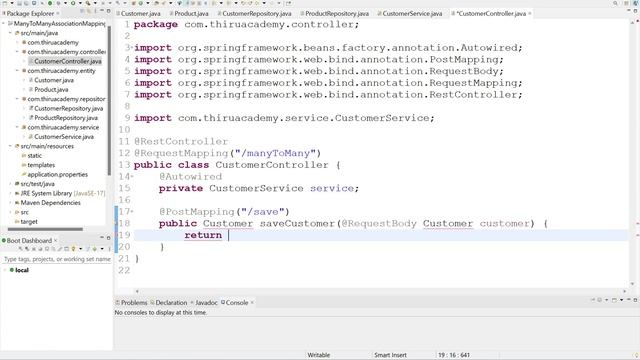
Task: Click the green Run icon in the main toolbar
Action: tap(73, 3)
